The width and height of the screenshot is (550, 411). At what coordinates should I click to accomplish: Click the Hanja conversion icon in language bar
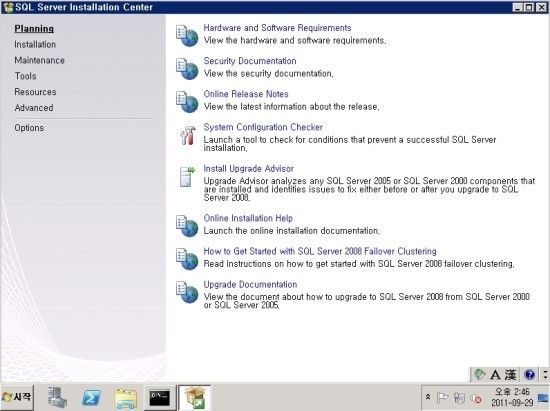tap(510, 375)
